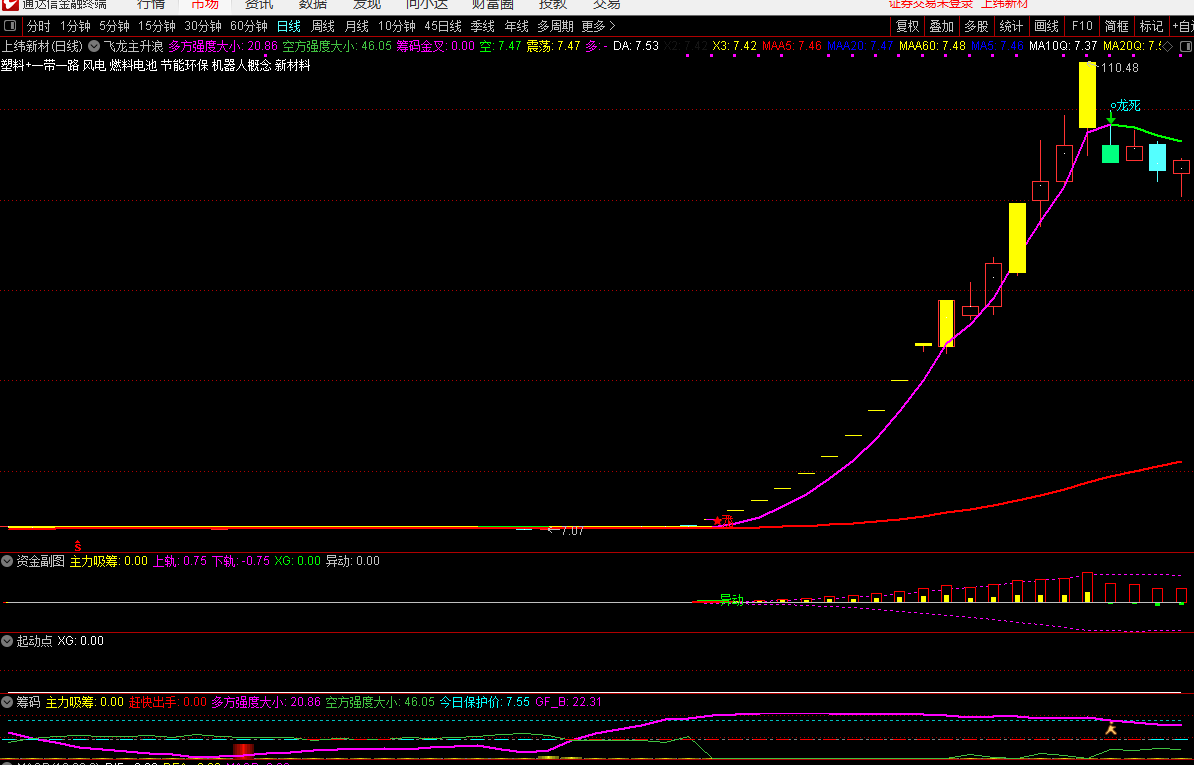Click the green candlestick under 龙死
The height and width of the screenshot is (765, 1194).
1110,154
